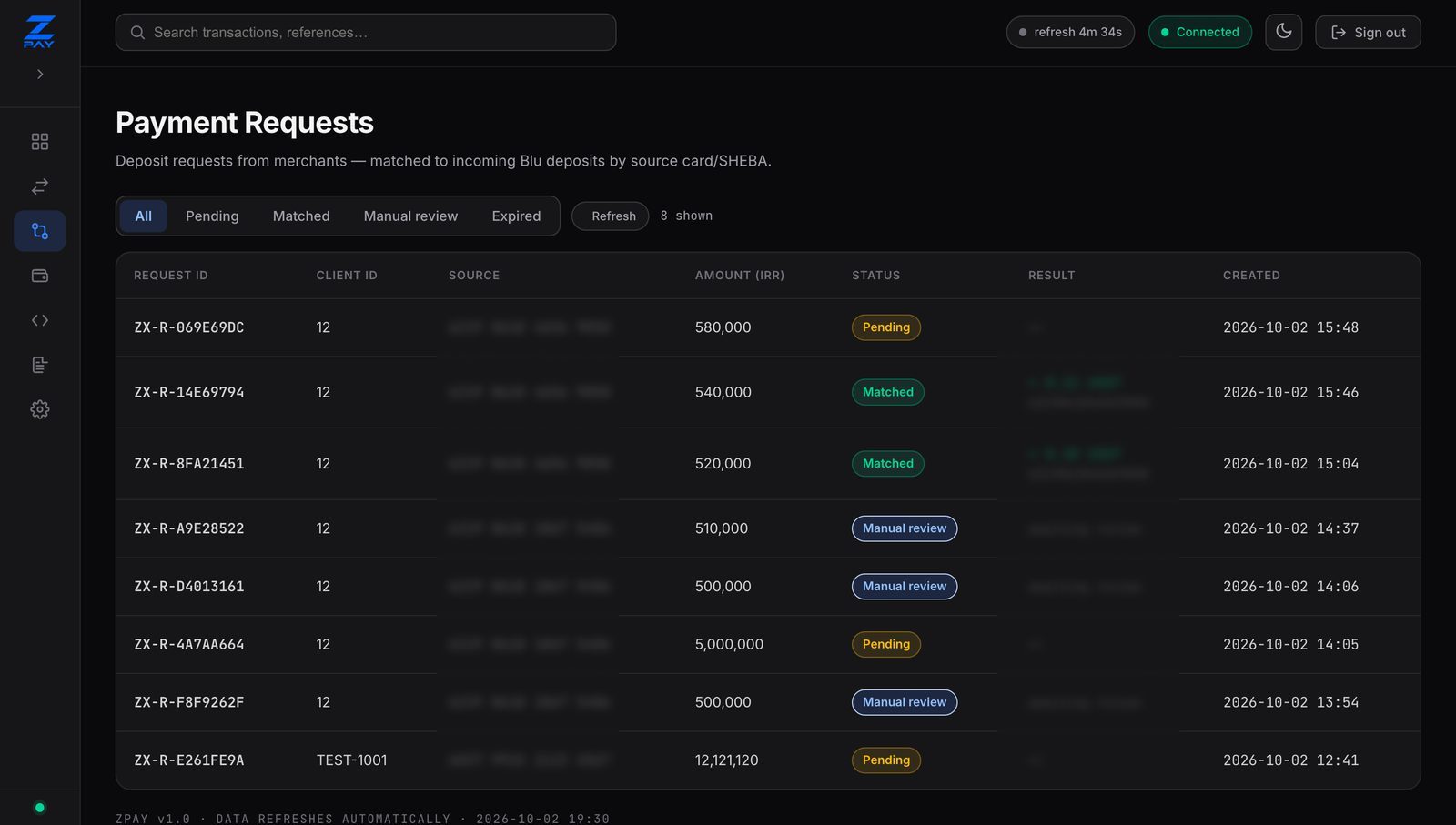
Task: Click request ID ZX-R-A9E28522
Action: tap(189, 528)
